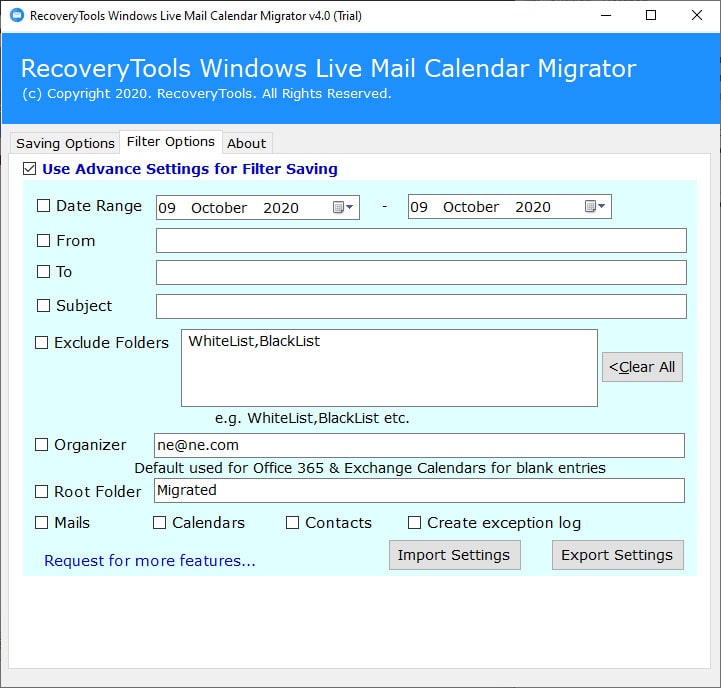This screenshot has width=721, height=688.
Task: Click the Import Settings button
Action: [455, 555]
